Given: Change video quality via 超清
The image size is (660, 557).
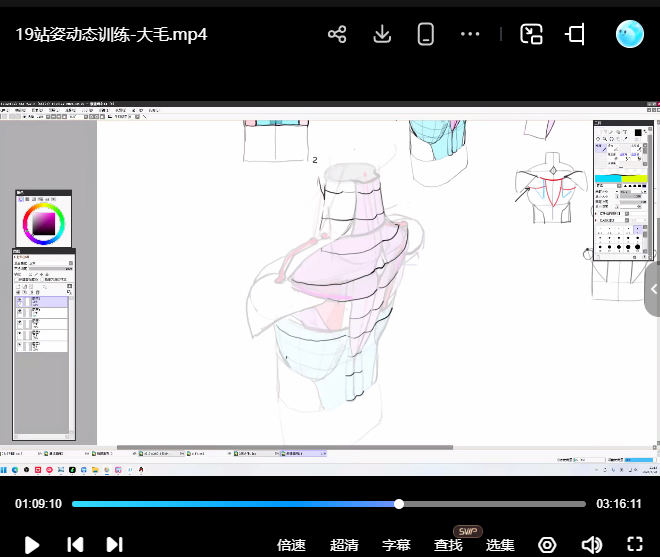Looking at the screenshot, I should 344,545.
